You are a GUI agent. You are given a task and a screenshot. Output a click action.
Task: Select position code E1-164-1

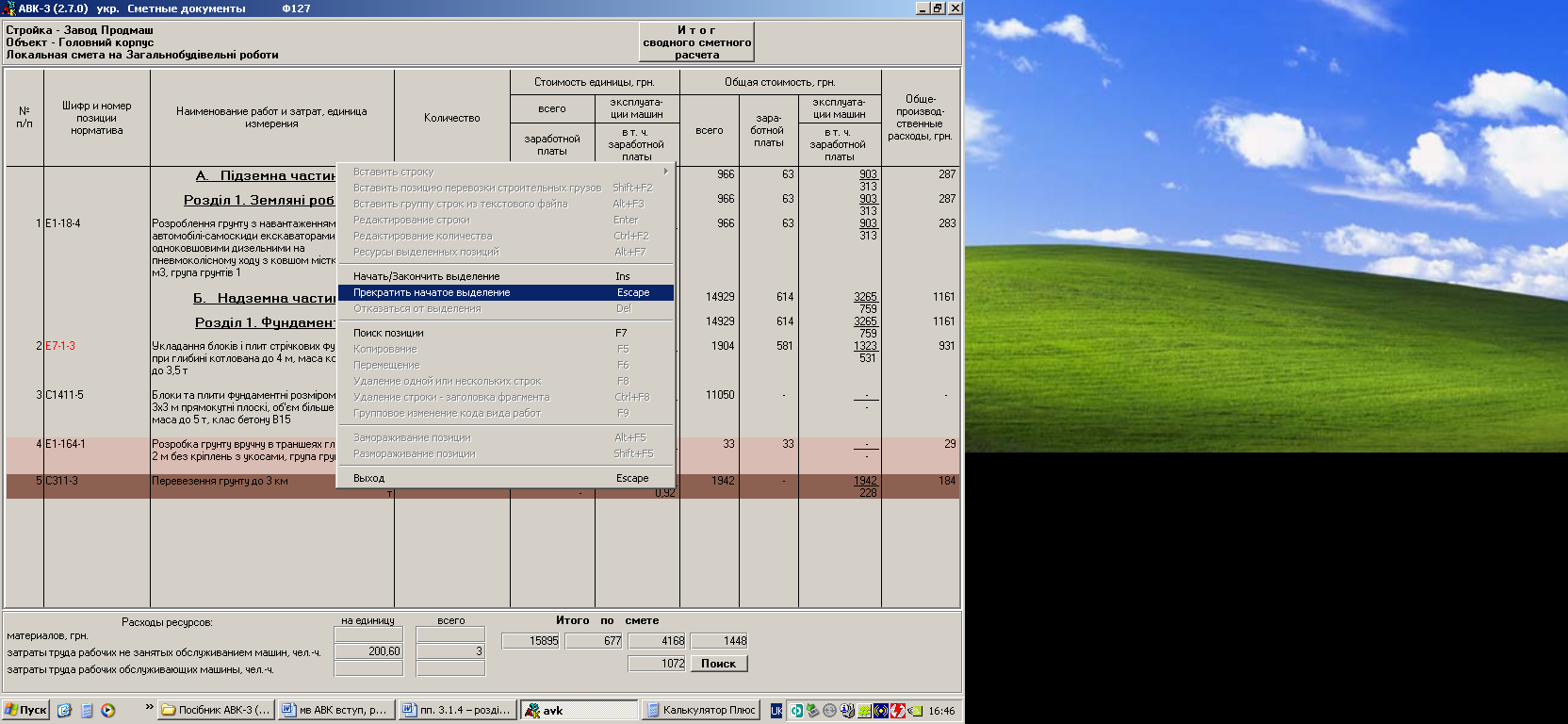point(65,444)
